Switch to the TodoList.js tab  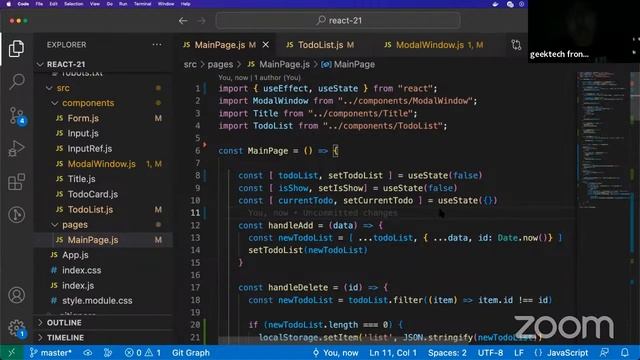[x=320, y=45]
